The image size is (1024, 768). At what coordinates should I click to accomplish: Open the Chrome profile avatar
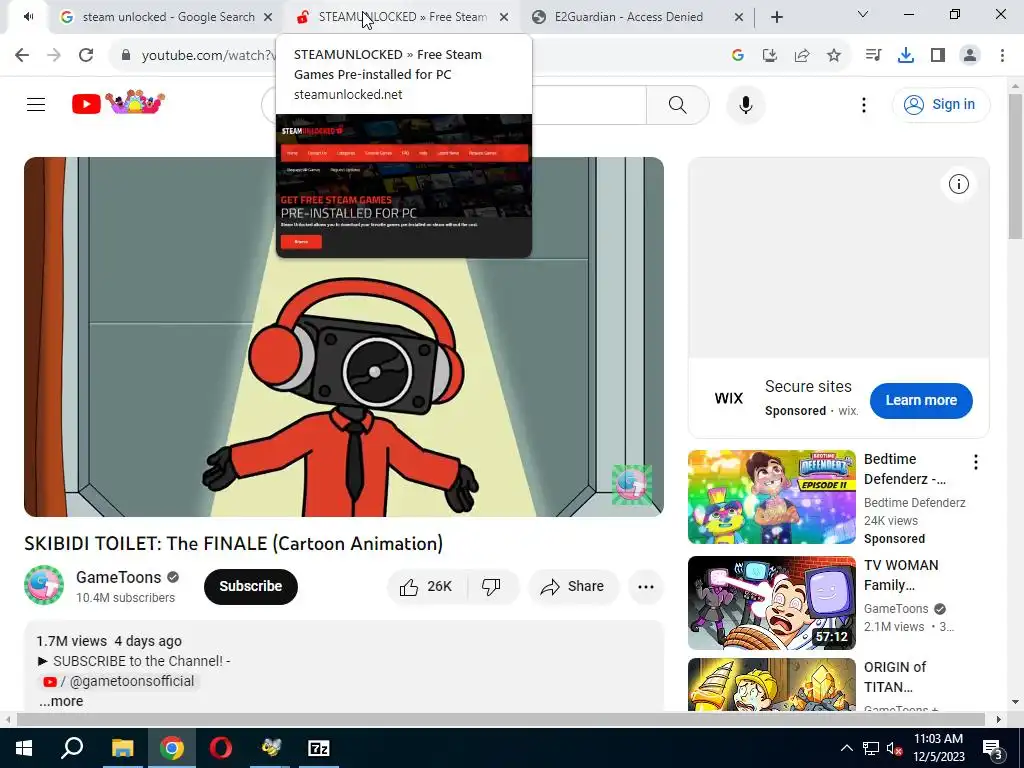click(x=970, y=56)
